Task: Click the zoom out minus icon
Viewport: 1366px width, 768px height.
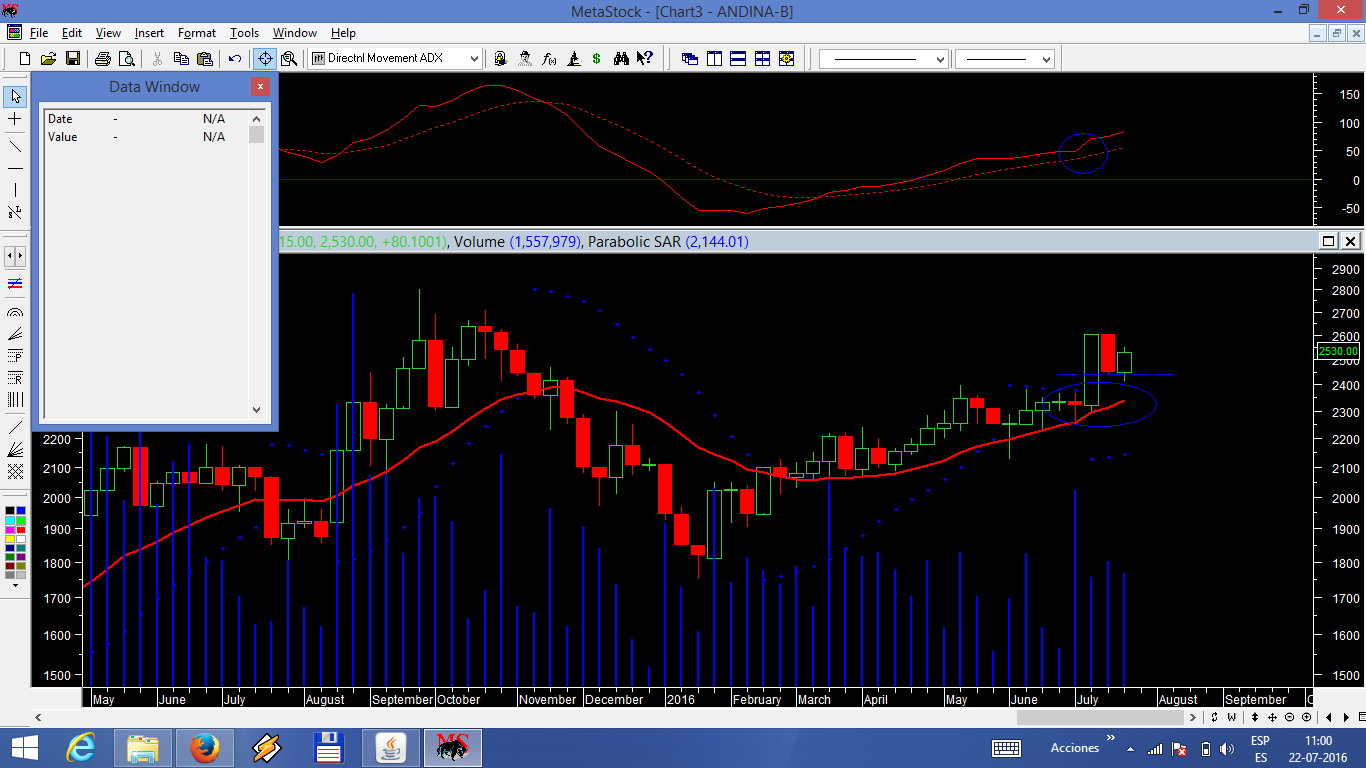Action: point(1289,717)
